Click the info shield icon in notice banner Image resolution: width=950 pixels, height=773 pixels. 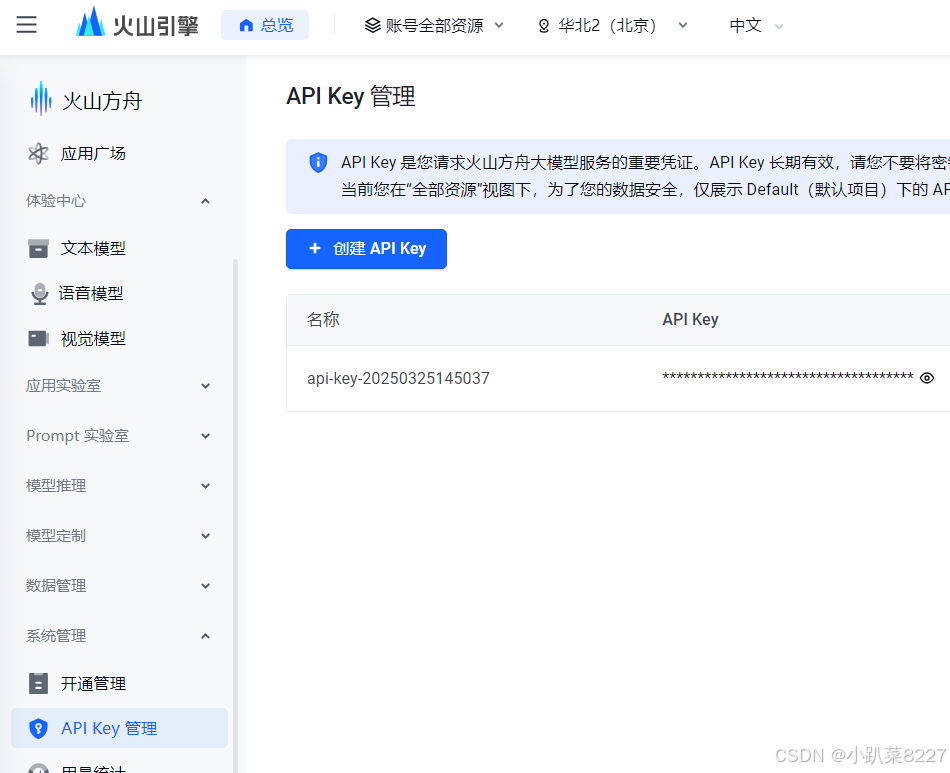[318, 162]
